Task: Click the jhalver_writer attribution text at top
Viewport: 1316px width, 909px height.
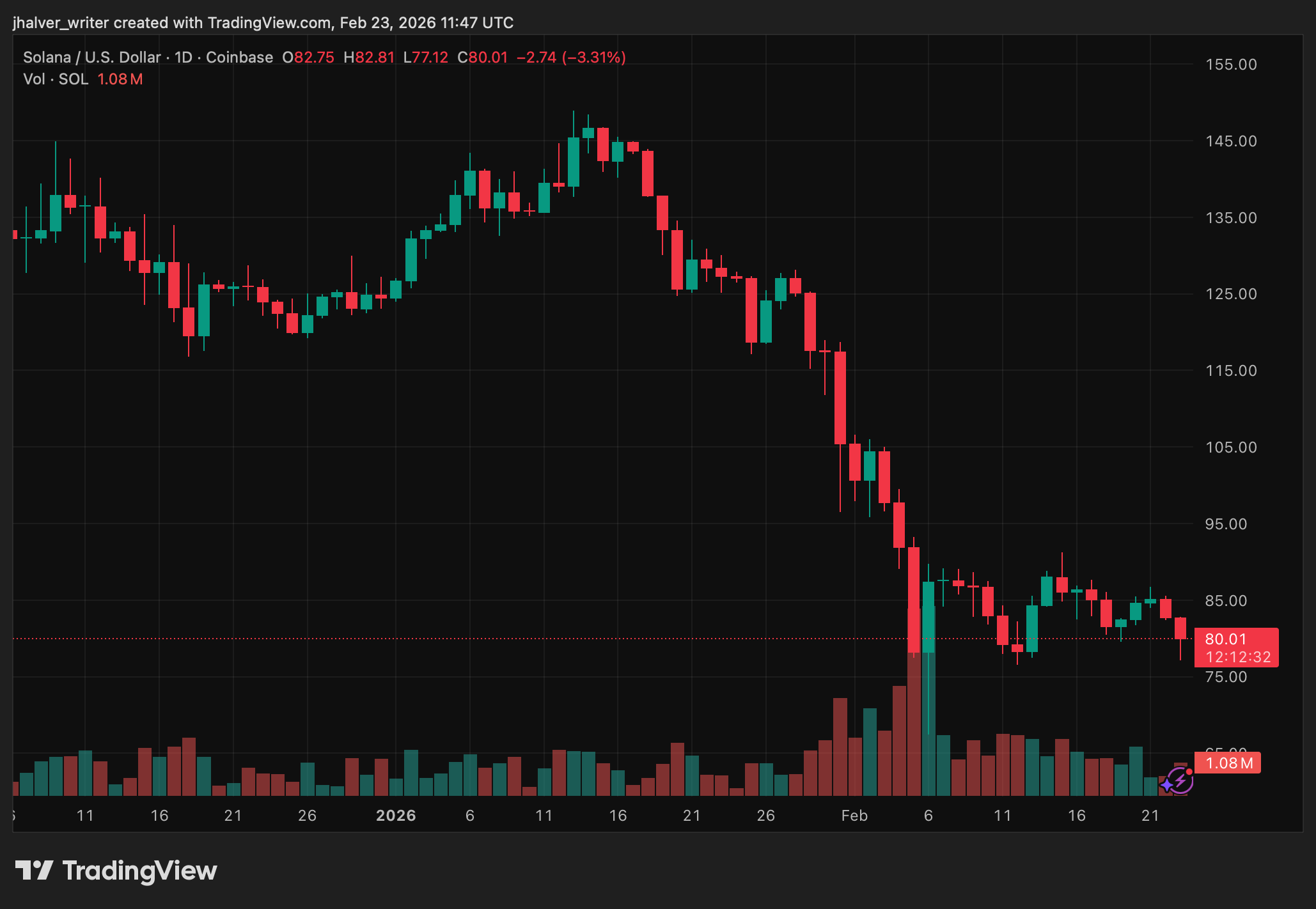Action: point(61,23)
